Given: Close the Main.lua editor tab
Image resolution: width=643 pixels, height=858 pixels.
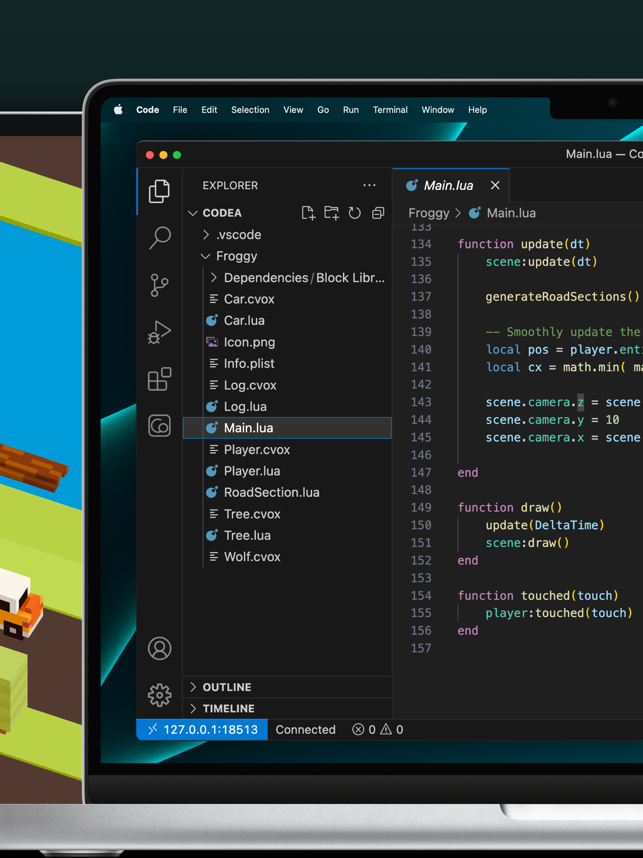Looking at the screenshot, I should pyautogui.click(x=495, y=185).
